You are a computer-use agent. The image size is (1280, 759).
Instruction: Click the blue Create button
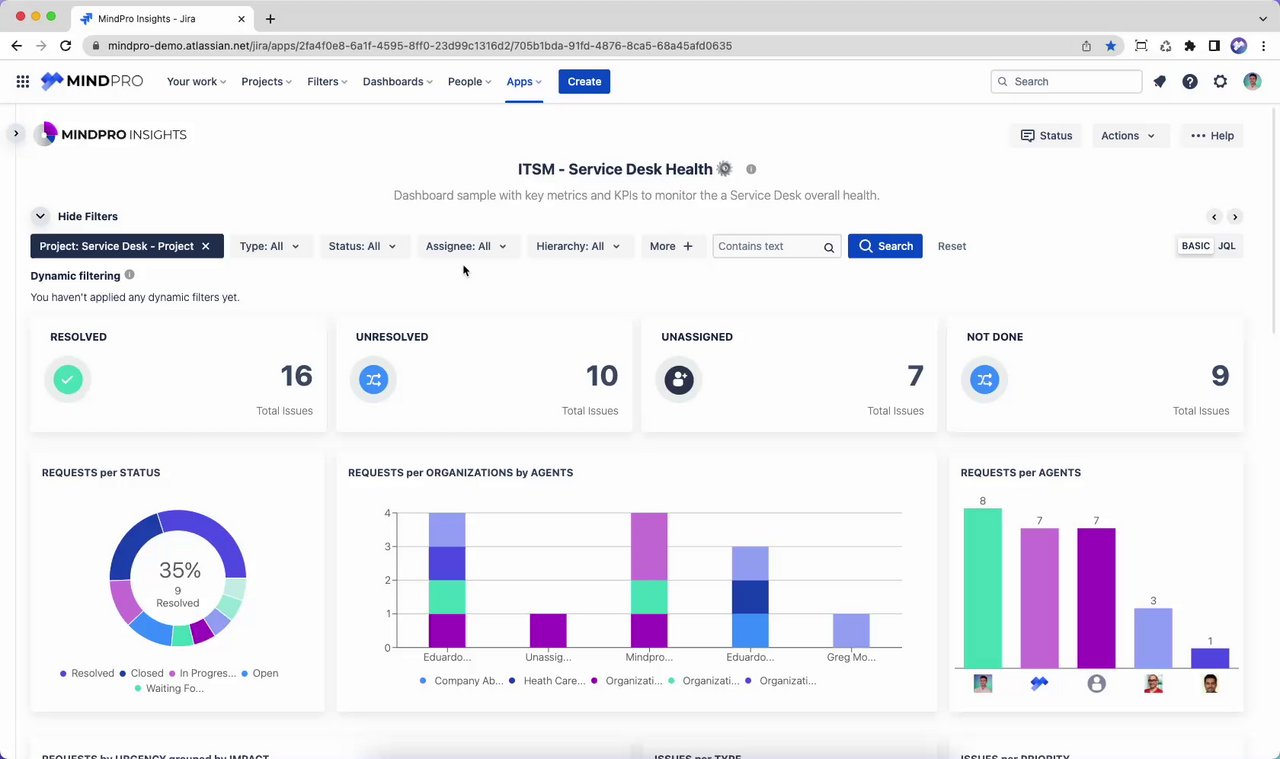[x=584, y=82]
